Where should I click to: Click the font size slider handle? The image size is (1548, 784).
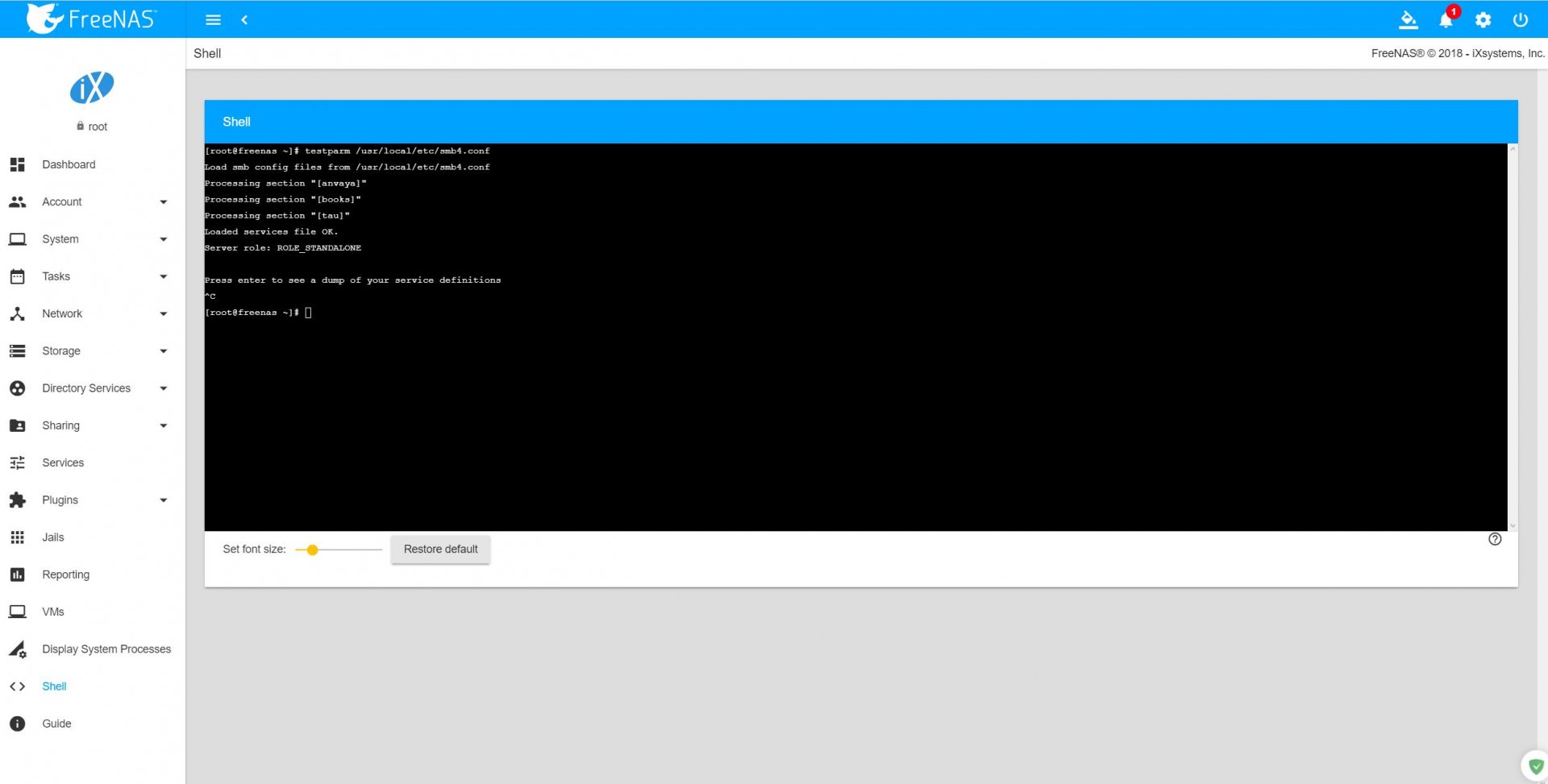[x=312, y=550]
